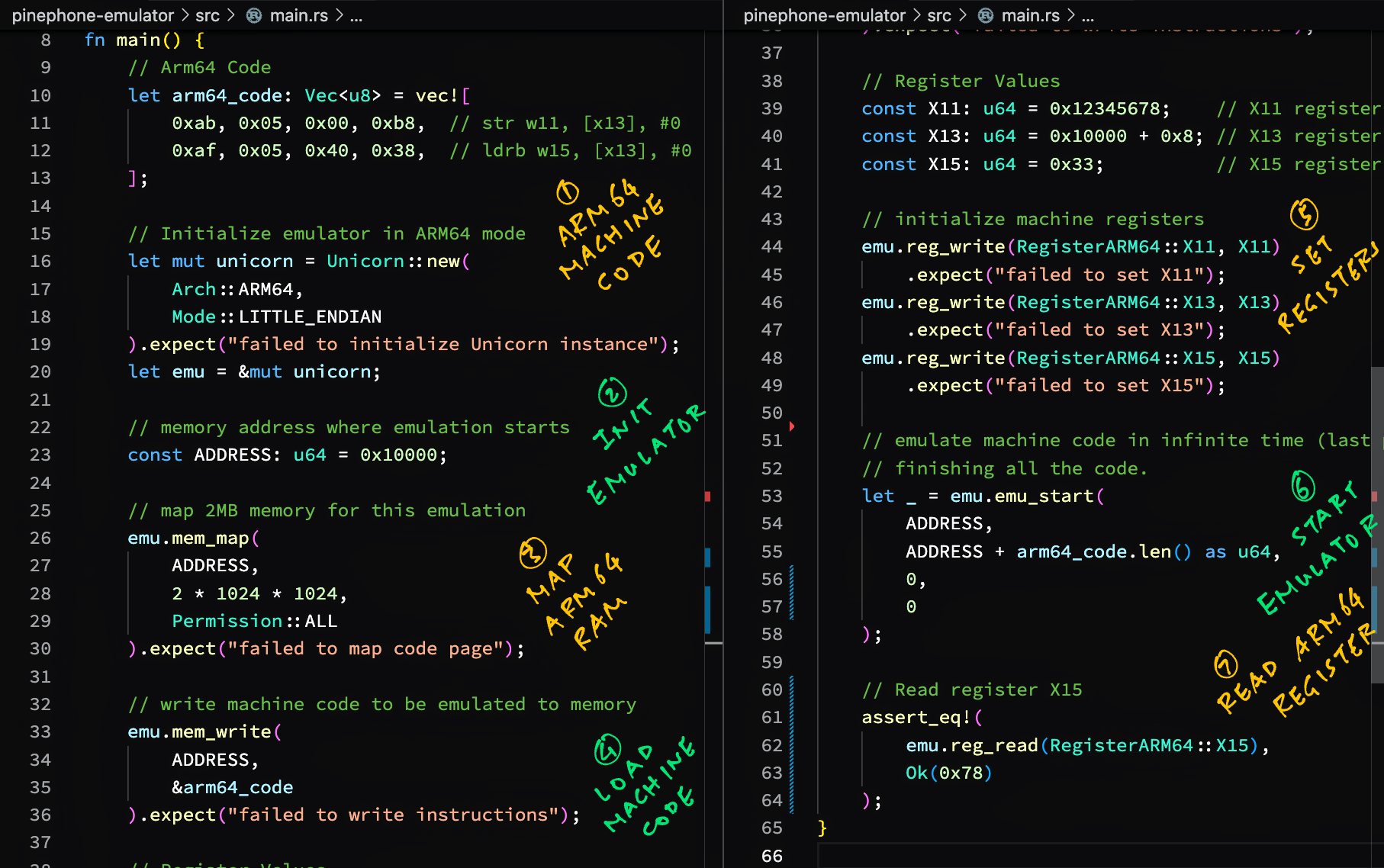Click "emu.mem_map(" call line
Screen dimensions: 1384x868
(x=194, y=538)
